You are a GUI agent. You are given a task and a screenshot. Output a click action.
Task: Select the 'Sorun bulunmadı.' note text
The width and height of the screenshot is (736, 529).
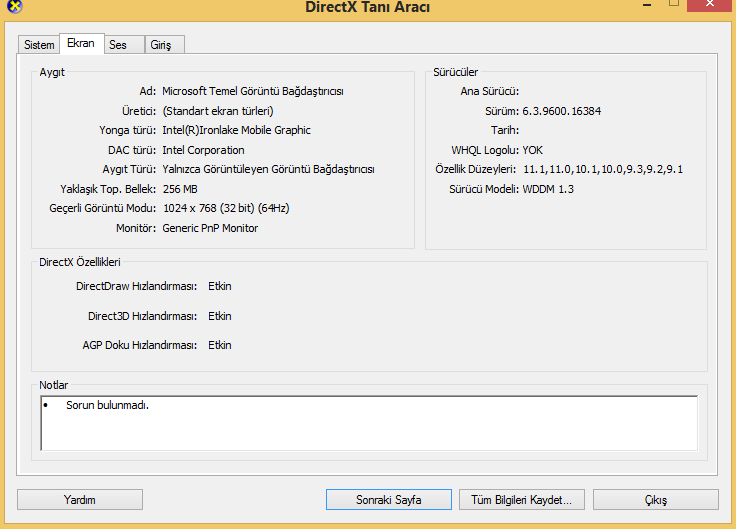click(107, 405)
